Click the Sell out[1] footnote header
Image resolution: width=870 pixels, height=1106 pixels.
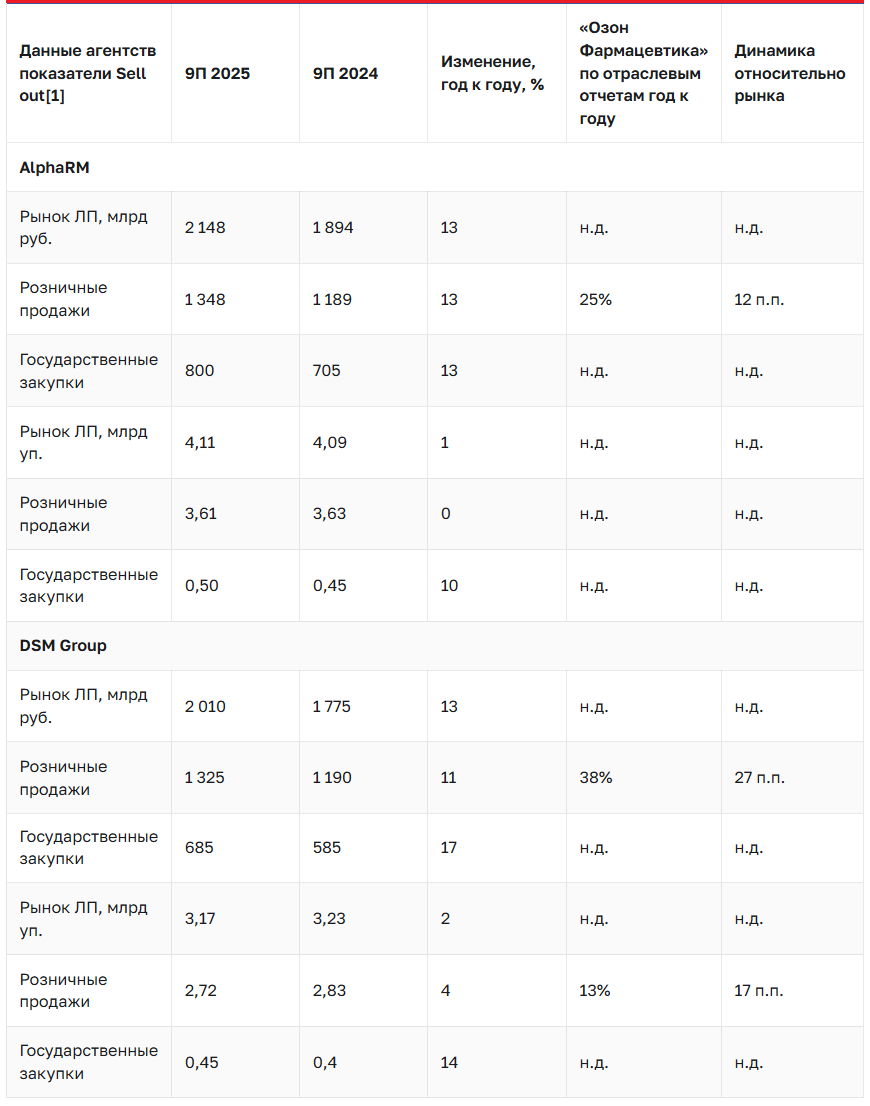82,73
